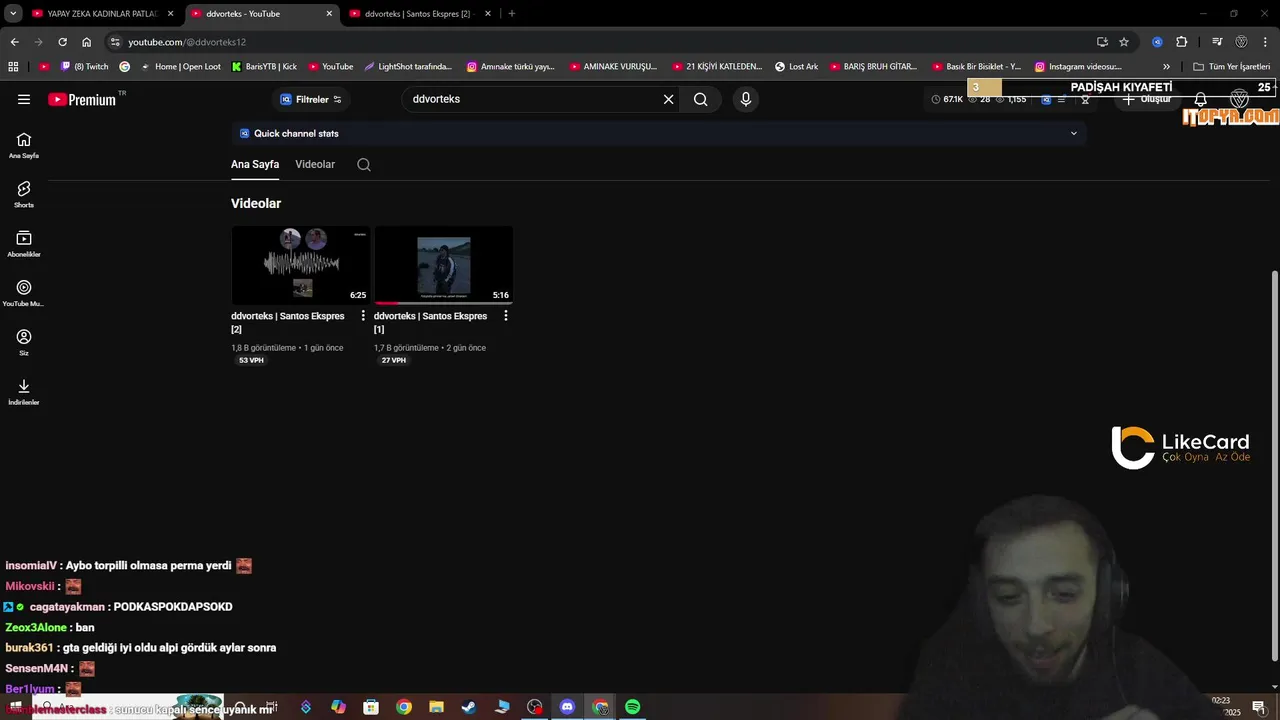Open the Chrome extensions puzzle icon
Viewport: 1280px width, 720px height.
1181,42
